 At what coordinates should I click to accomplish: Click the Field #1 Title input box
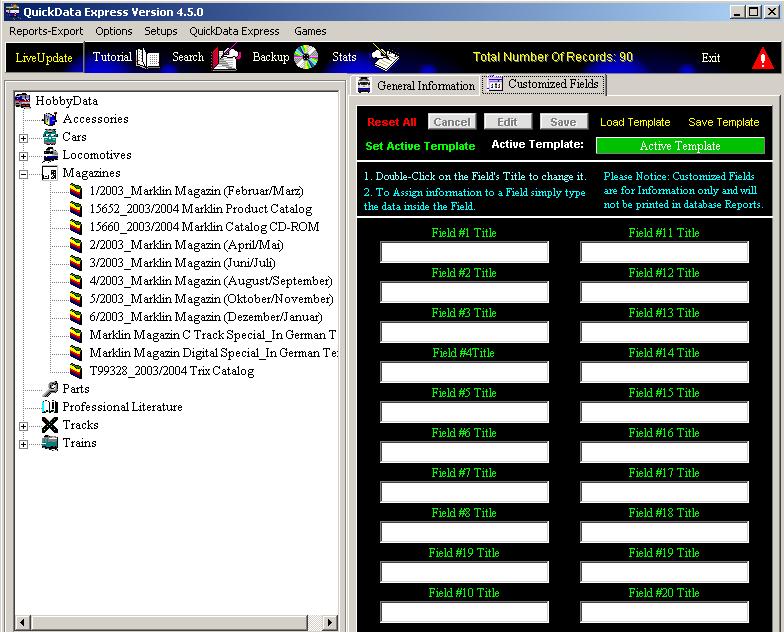[x=464, y=253]
